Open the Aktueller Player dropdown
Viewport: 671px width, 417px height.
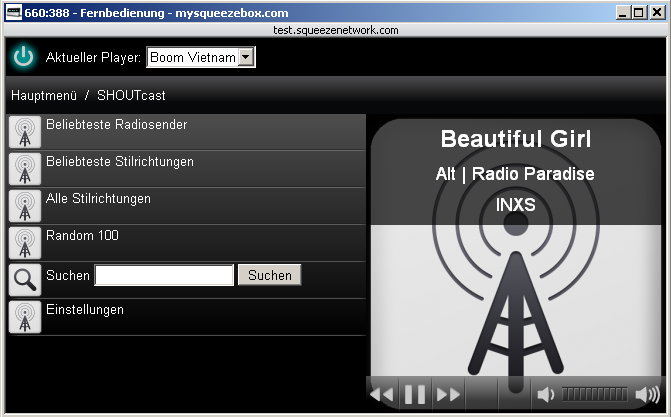[200, 58]
